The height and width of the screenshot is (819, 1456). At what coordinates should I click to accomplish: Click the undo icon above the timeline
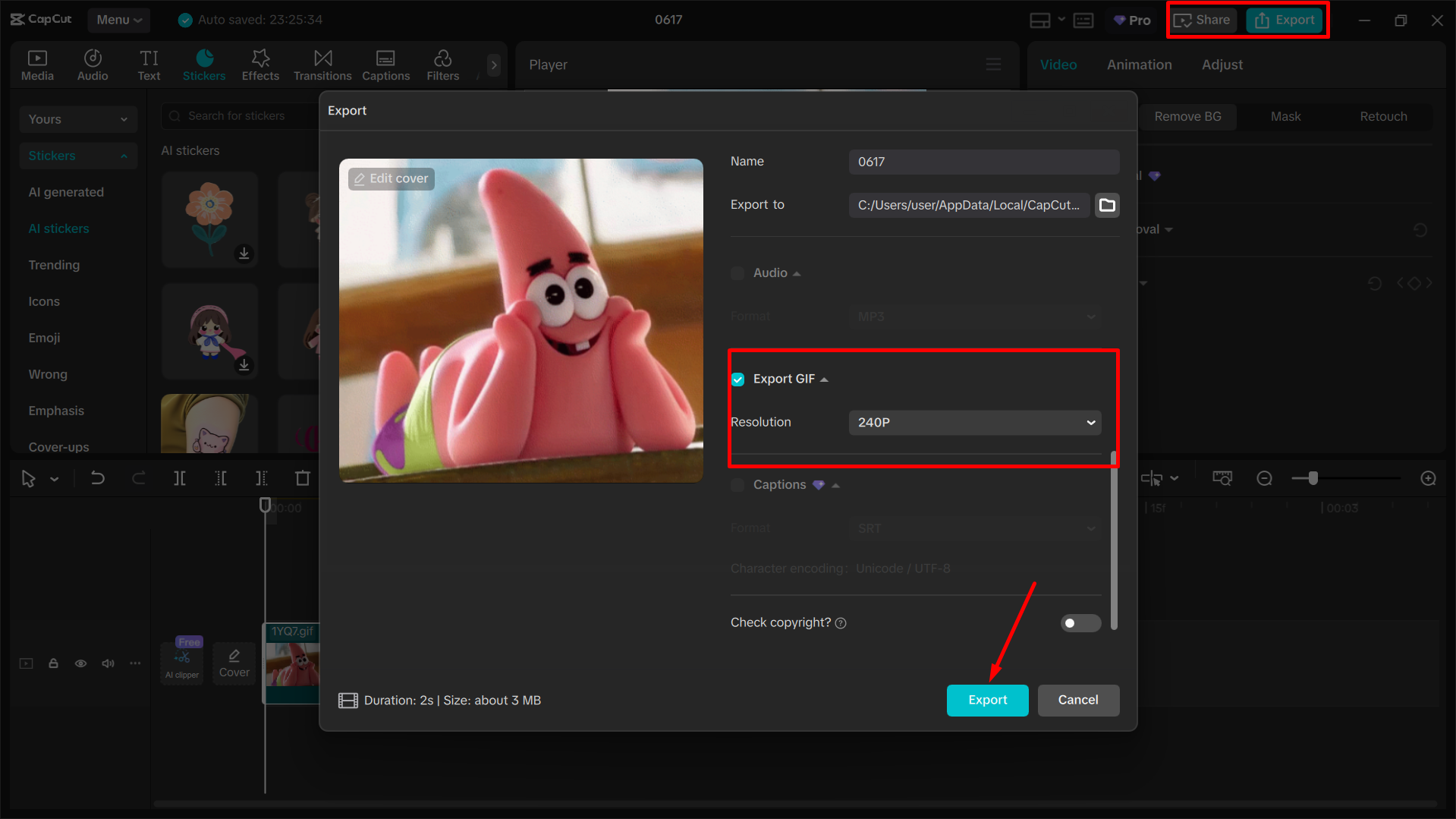pos(98,478)
